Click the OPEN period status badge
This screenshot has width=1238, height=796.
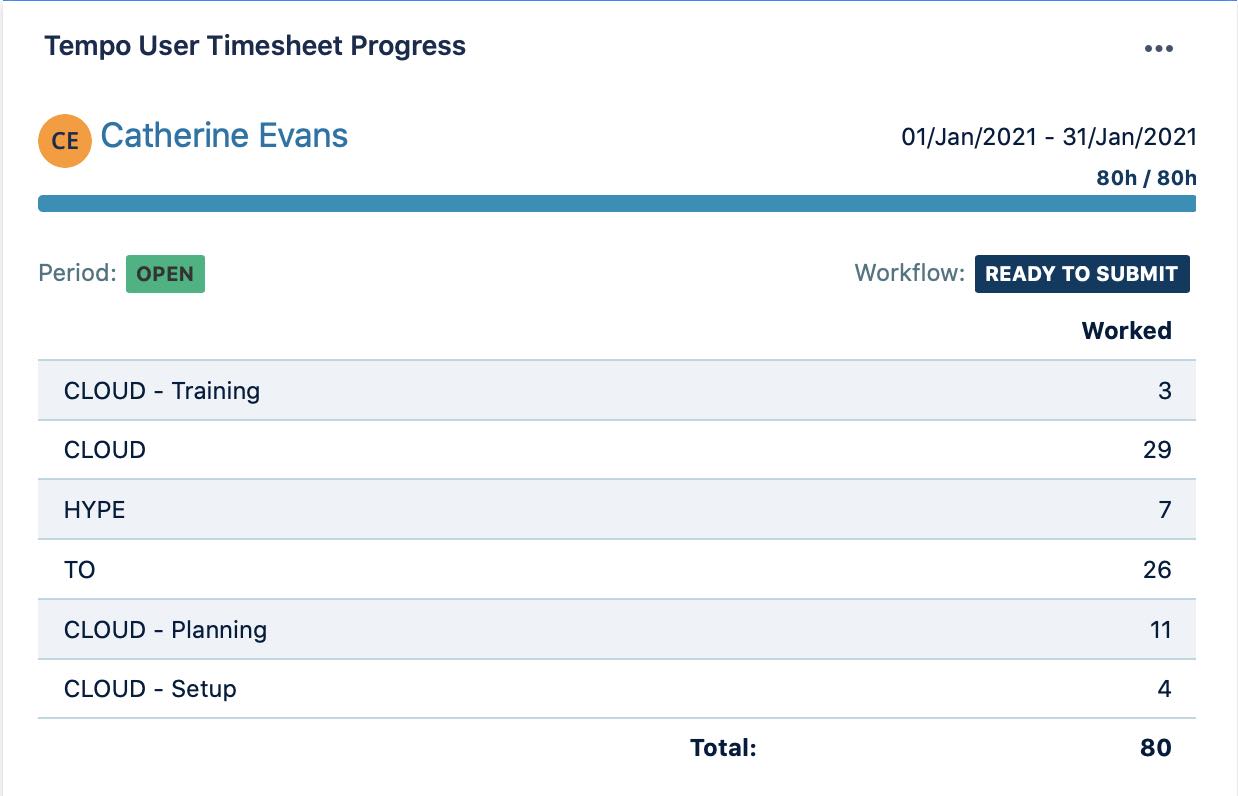point(165,273)
